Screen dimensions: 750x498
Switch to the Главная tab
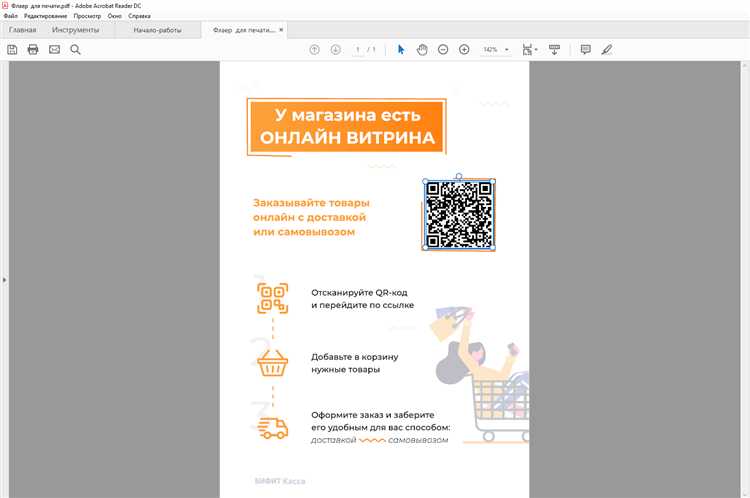coord(23,31)
